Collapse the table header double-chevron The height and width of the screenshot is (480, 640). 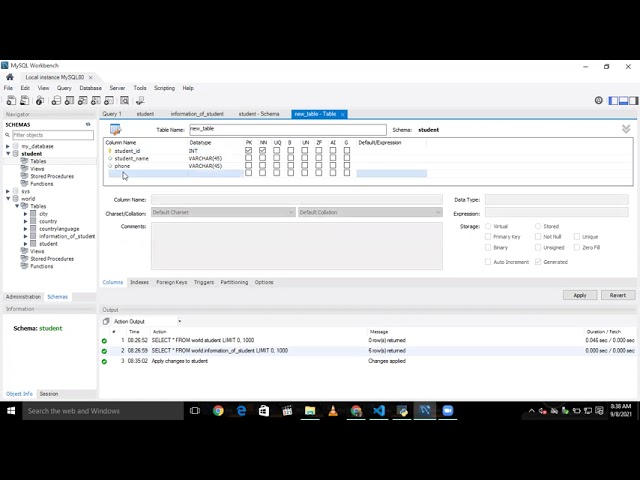click(x=626, y=129)
